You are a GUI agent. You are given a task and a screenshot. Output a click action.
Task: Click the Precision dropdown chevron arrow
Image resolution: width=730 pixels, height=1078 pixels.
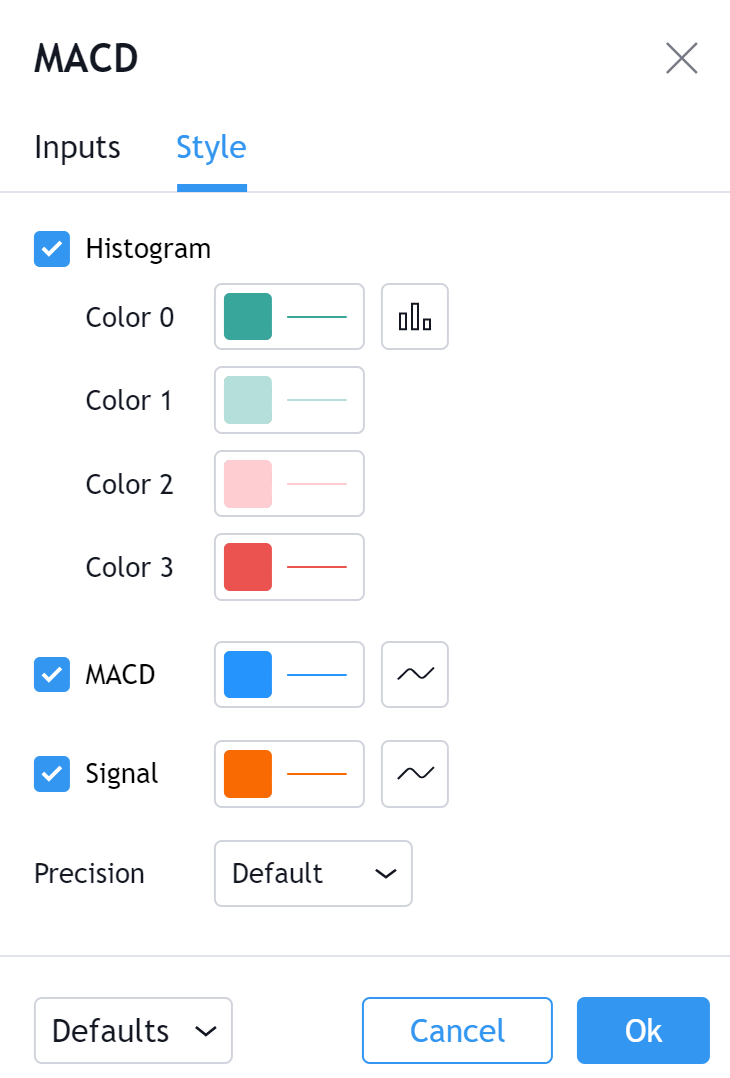(385, 874)
